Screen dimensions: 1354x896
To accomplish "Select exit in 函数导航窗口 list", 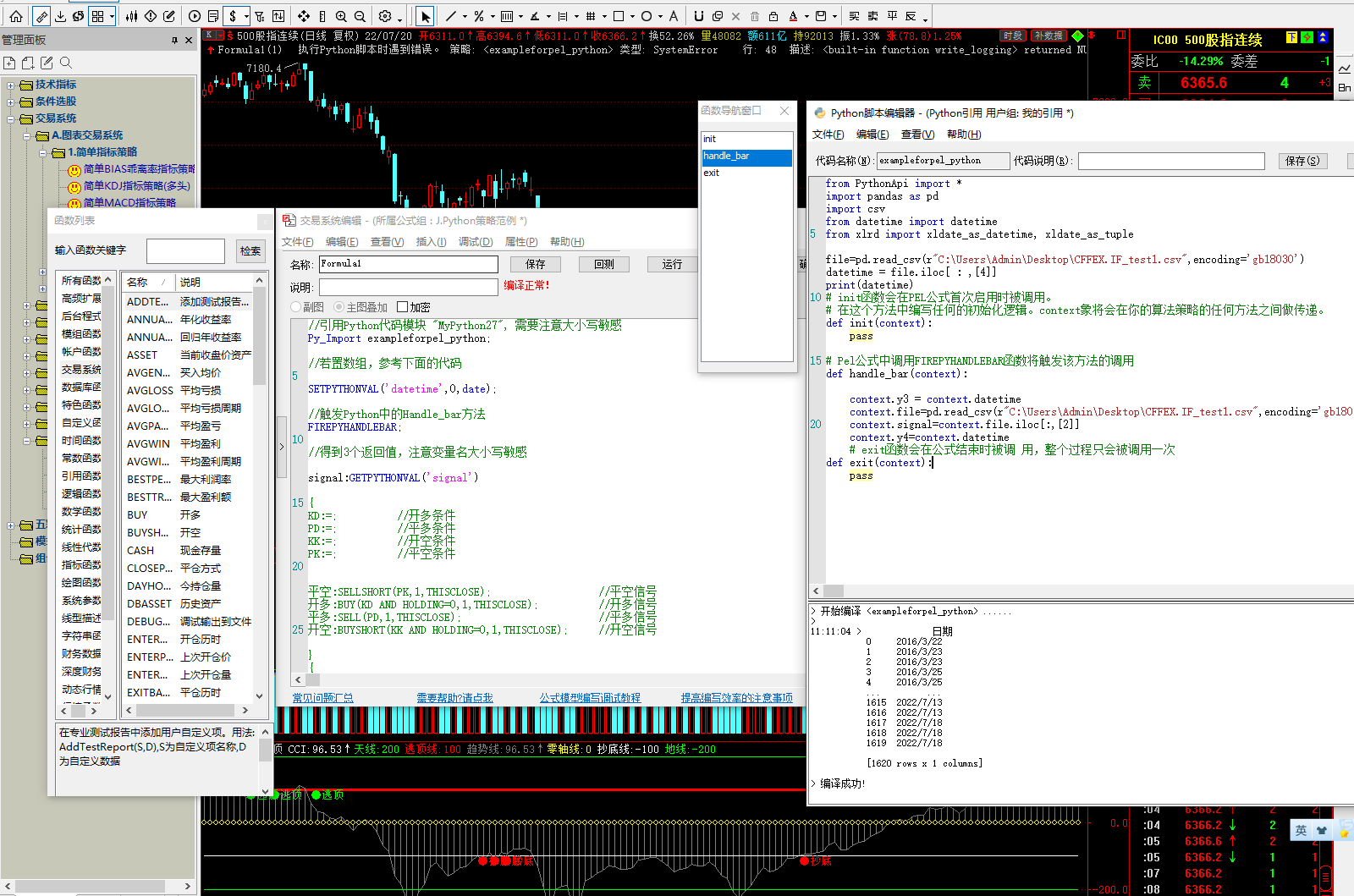I will pyautogui.click(x=747, y=173).
